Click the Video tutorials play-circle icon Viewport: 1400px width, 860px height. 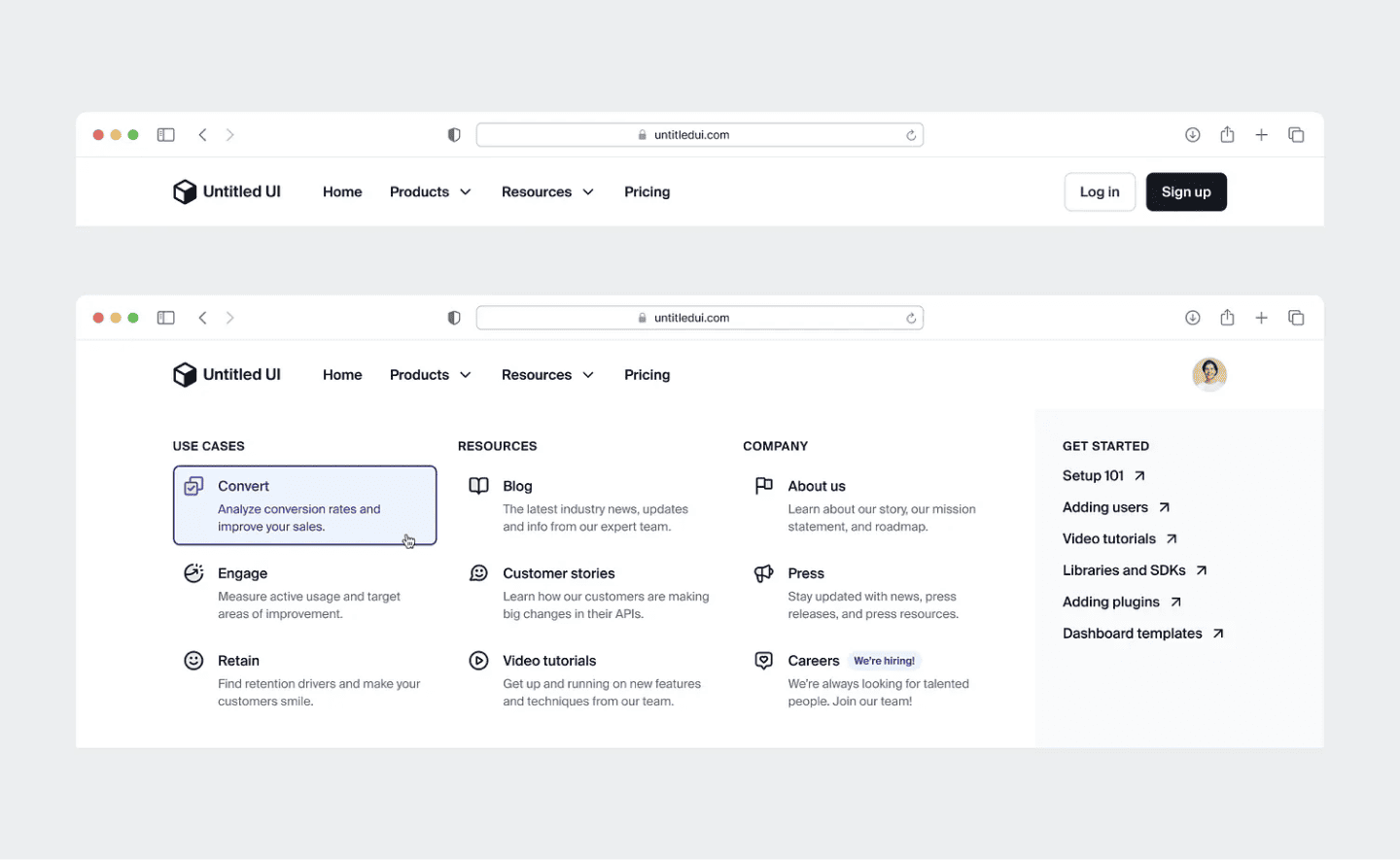(x=478, y=661)
